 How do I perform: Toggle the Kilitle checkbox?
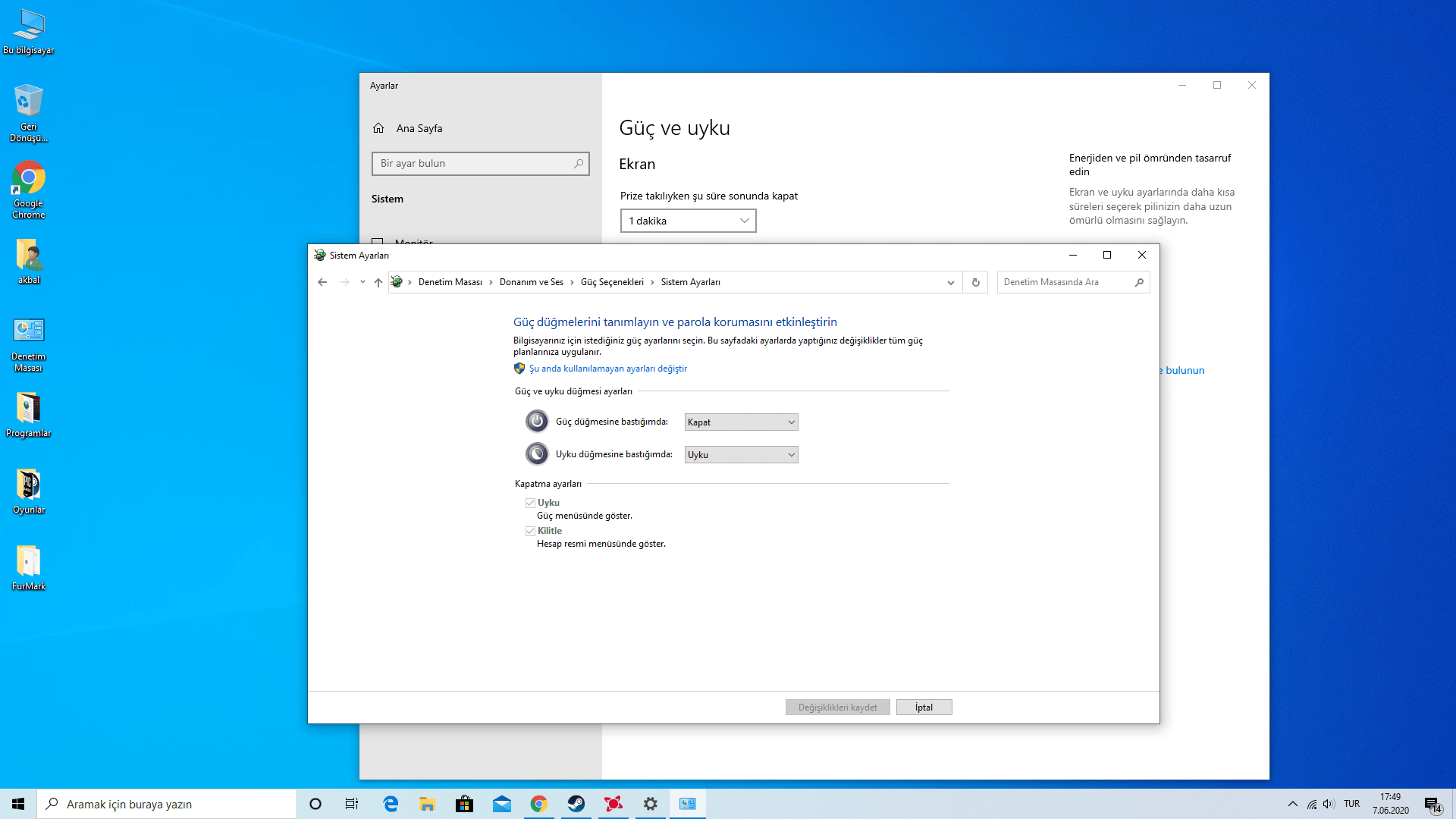pyautogui.click(x=530, y=531)
